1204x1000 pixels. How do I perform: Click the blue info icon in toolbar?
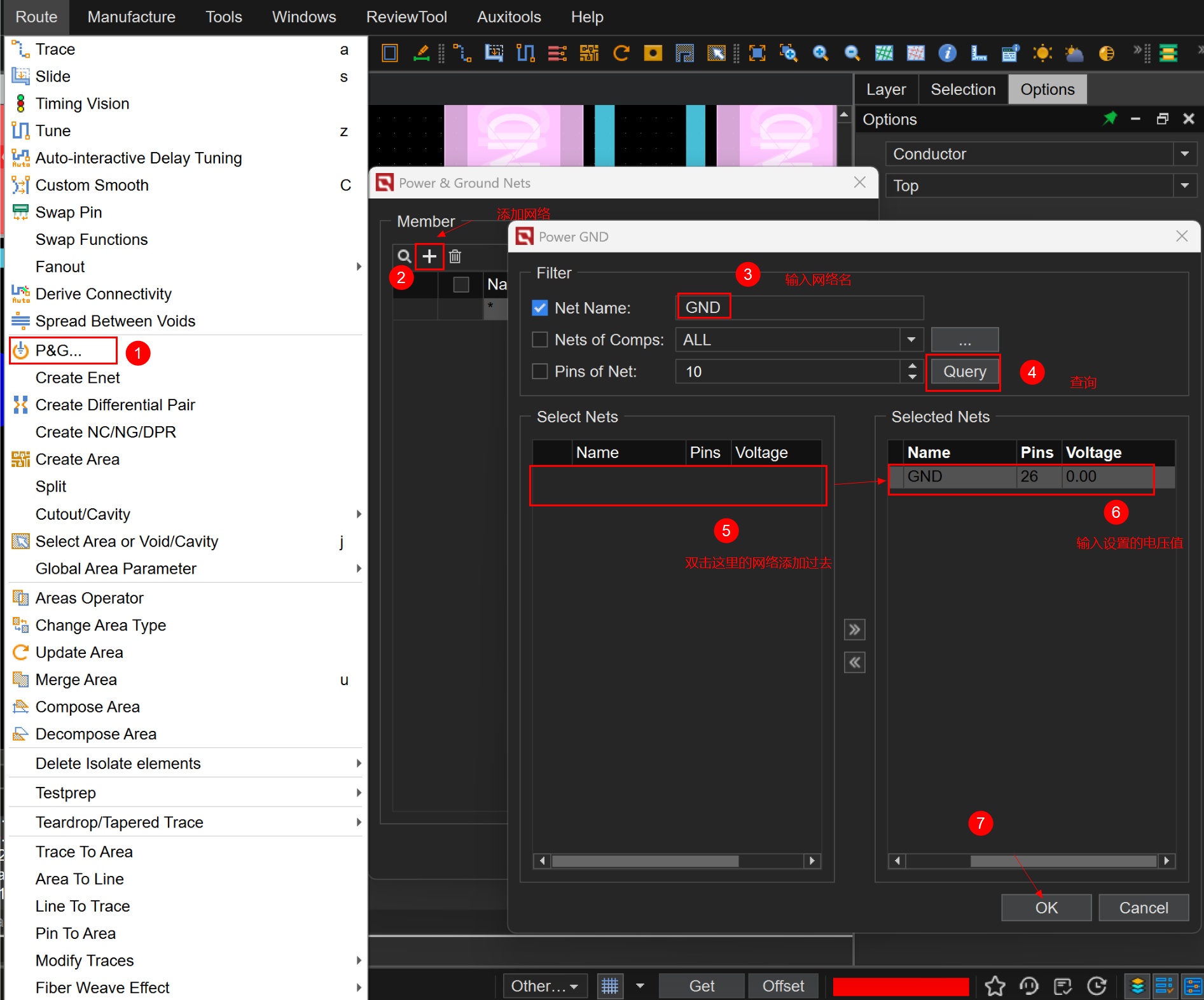[x=947, y=53]
